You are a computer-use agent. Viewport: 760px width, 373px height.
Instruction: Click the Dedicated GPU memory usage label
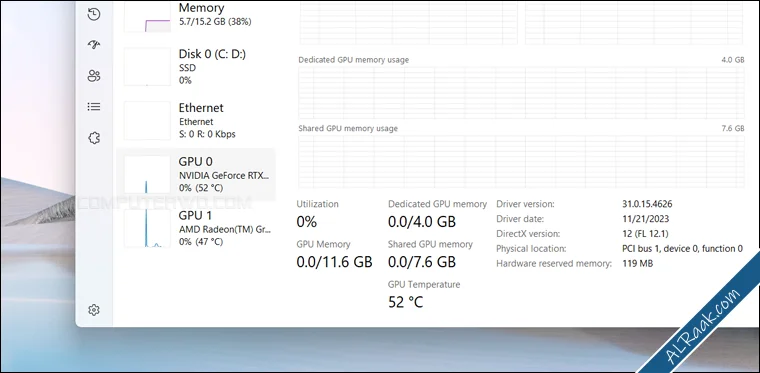coord(353,60)
